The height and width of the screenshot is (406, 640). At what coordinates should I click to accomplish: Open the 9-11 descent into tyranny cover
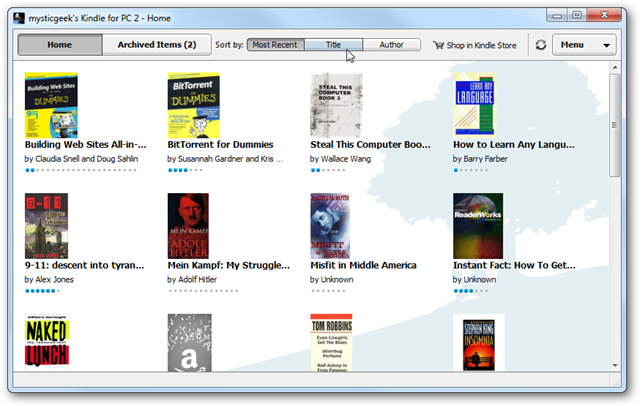(46, 226)
